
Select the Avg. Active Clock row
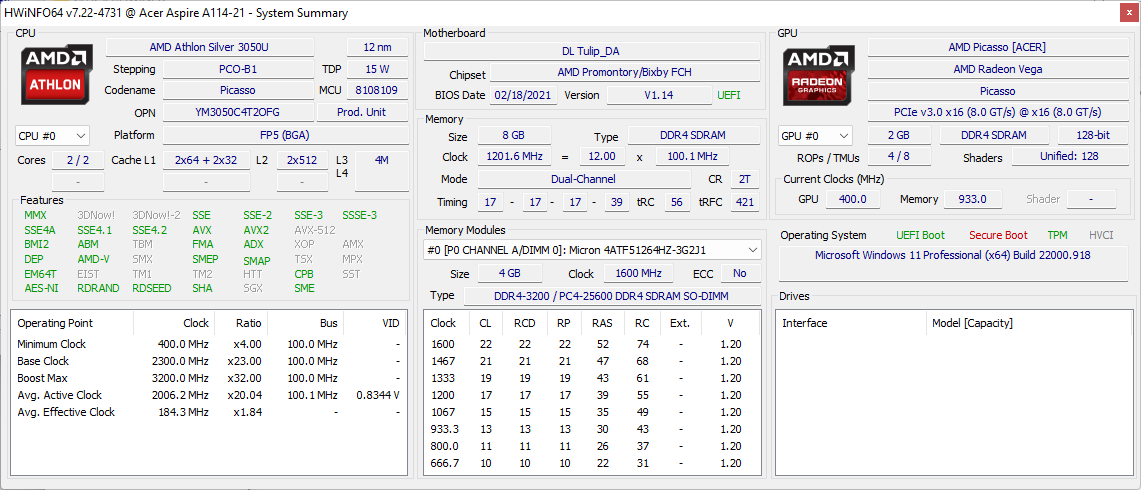[208, 395]
